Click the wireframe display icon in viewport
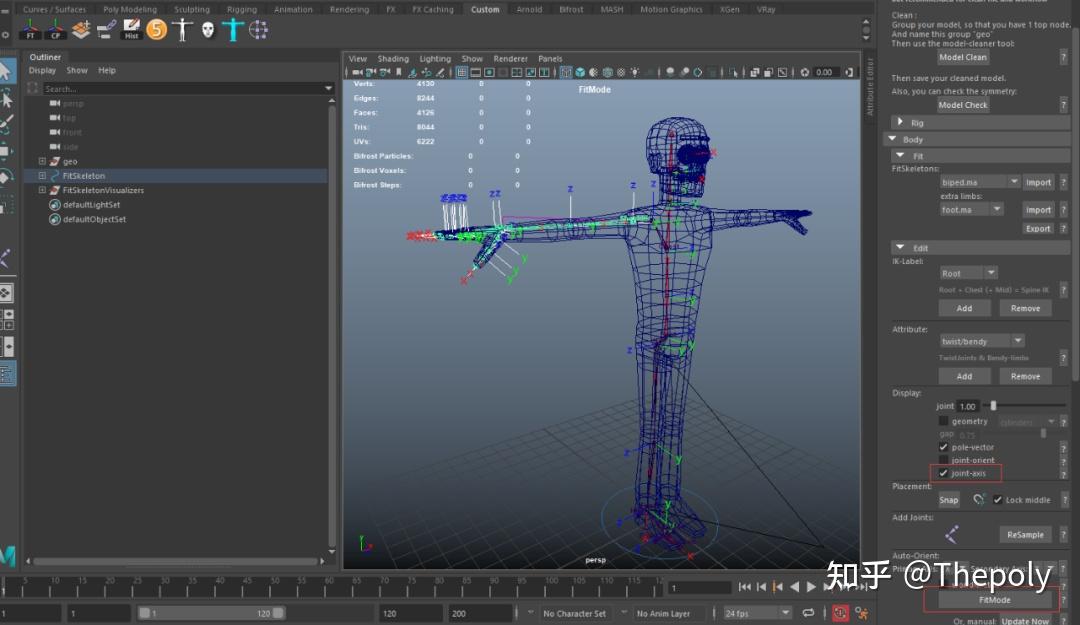This screenshot has height=625, width=1080. (580, 73)
